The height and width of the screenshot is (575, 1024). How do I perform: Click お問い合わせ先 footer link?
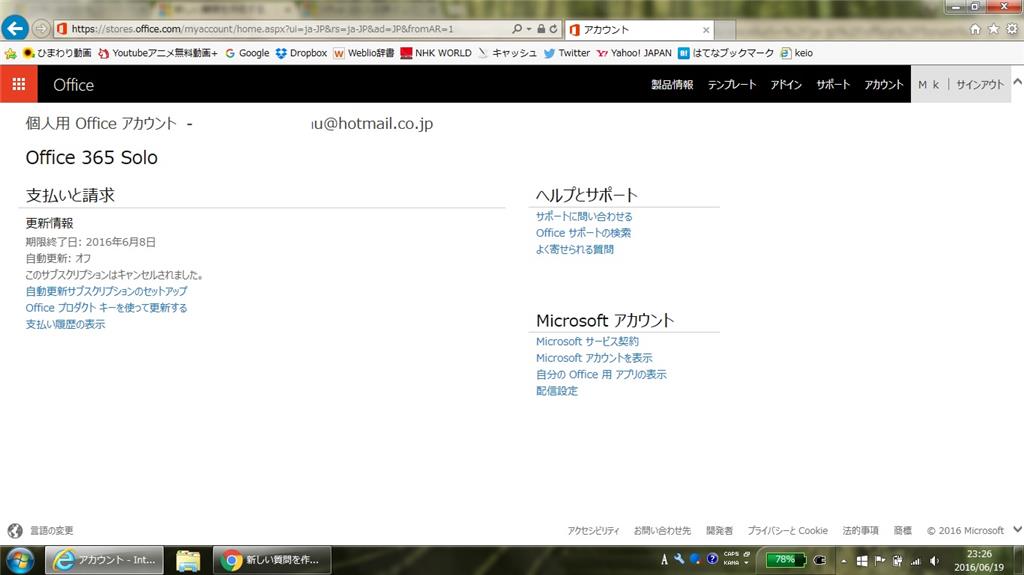[662, 531]
